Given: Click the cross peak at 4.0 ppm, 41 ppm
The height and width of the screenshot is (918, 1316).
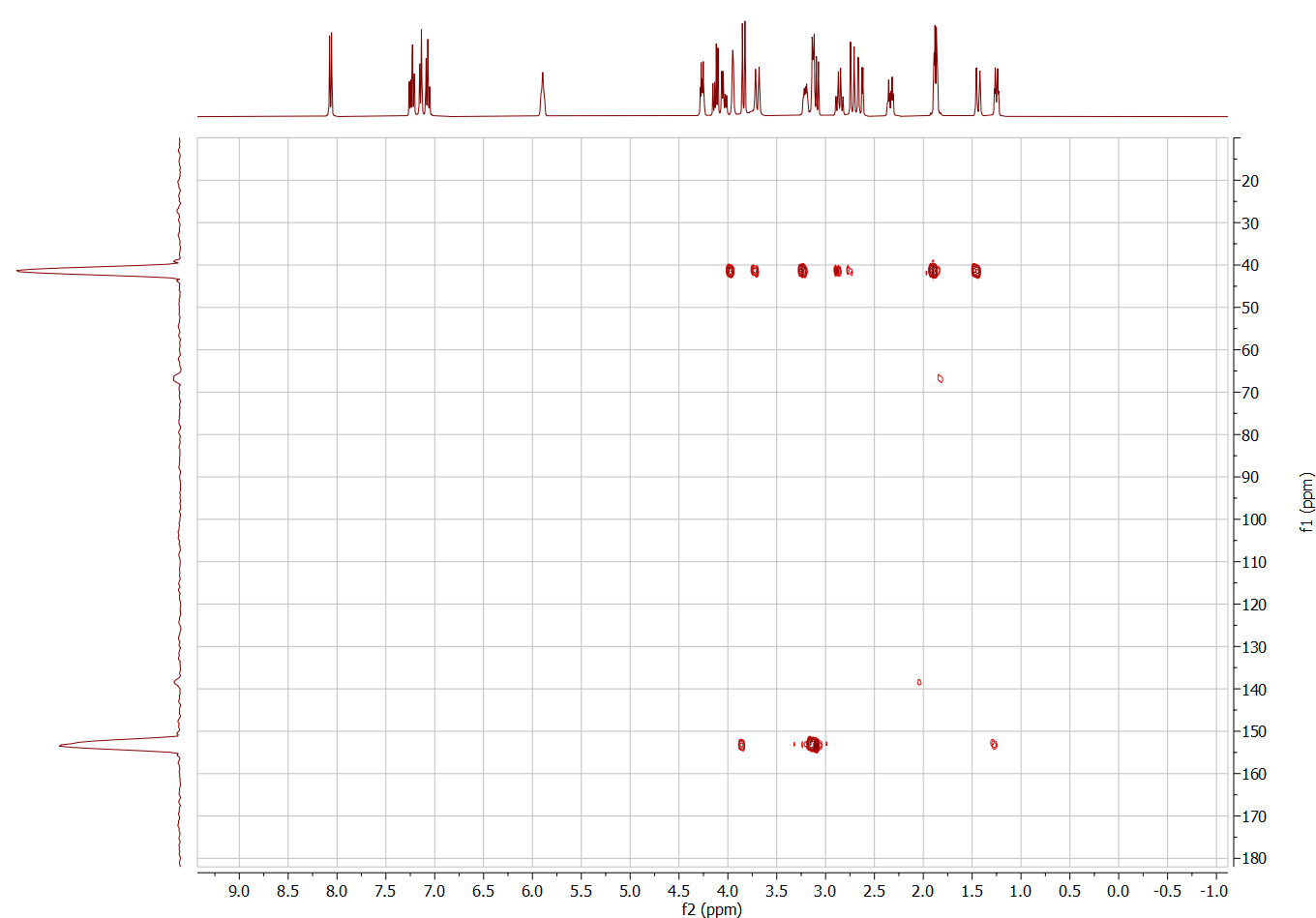Looking at the screenshot, I should point(730,271).
